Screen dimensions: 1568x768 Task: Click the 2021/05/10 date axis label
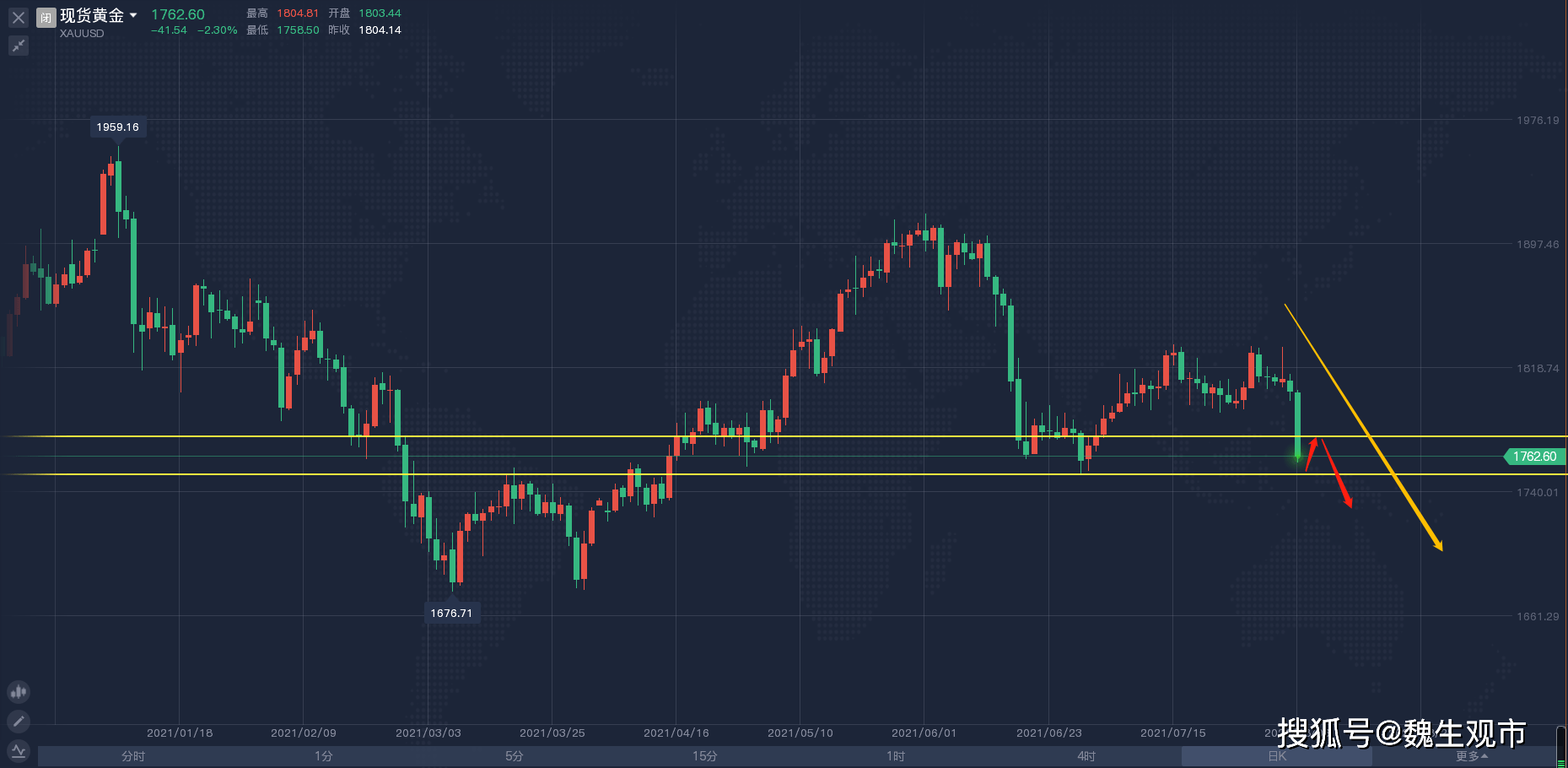800,733
